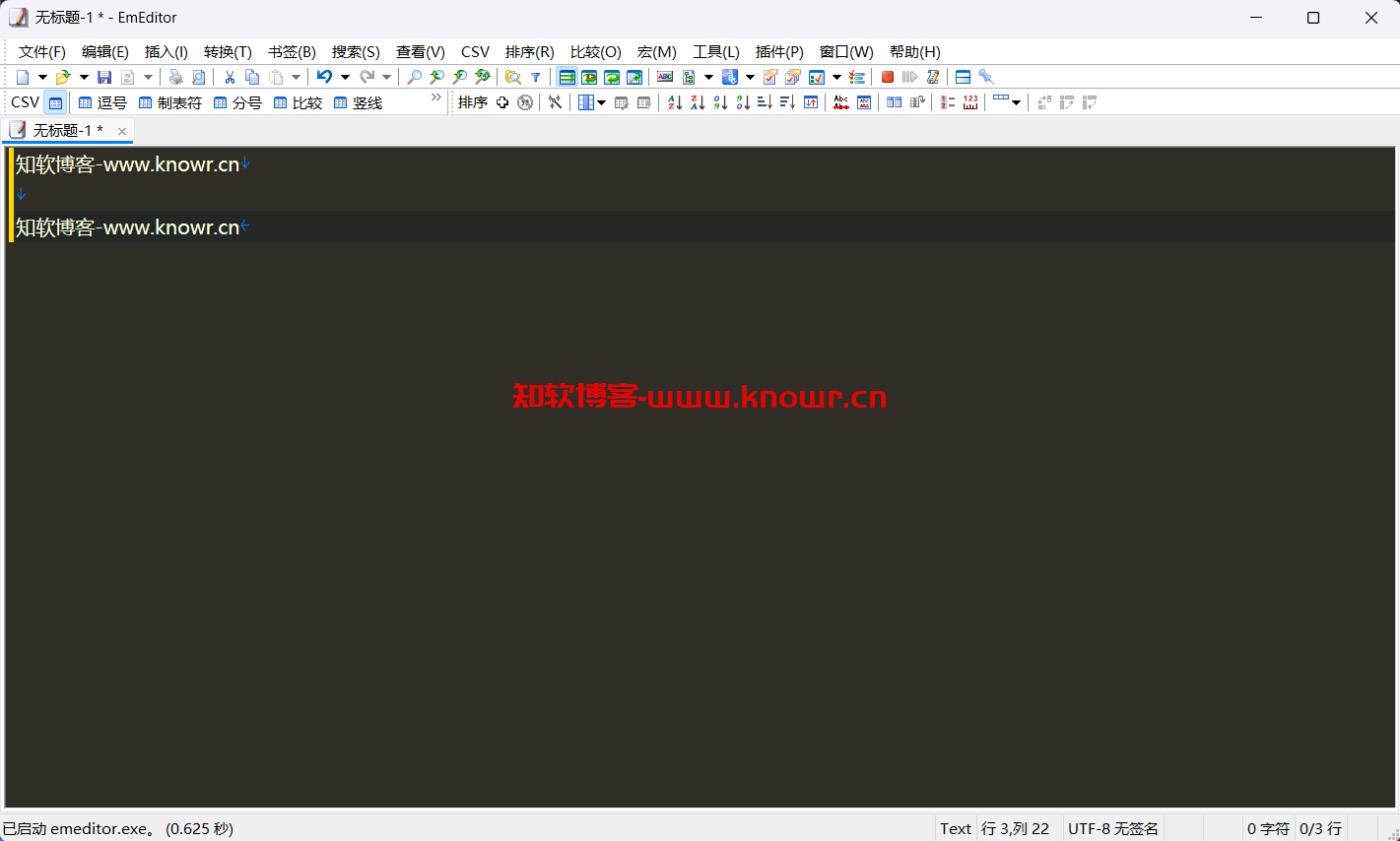Switch to the 无标题-1 document tab
The image size is (1400, 841).
click(68, 130)
